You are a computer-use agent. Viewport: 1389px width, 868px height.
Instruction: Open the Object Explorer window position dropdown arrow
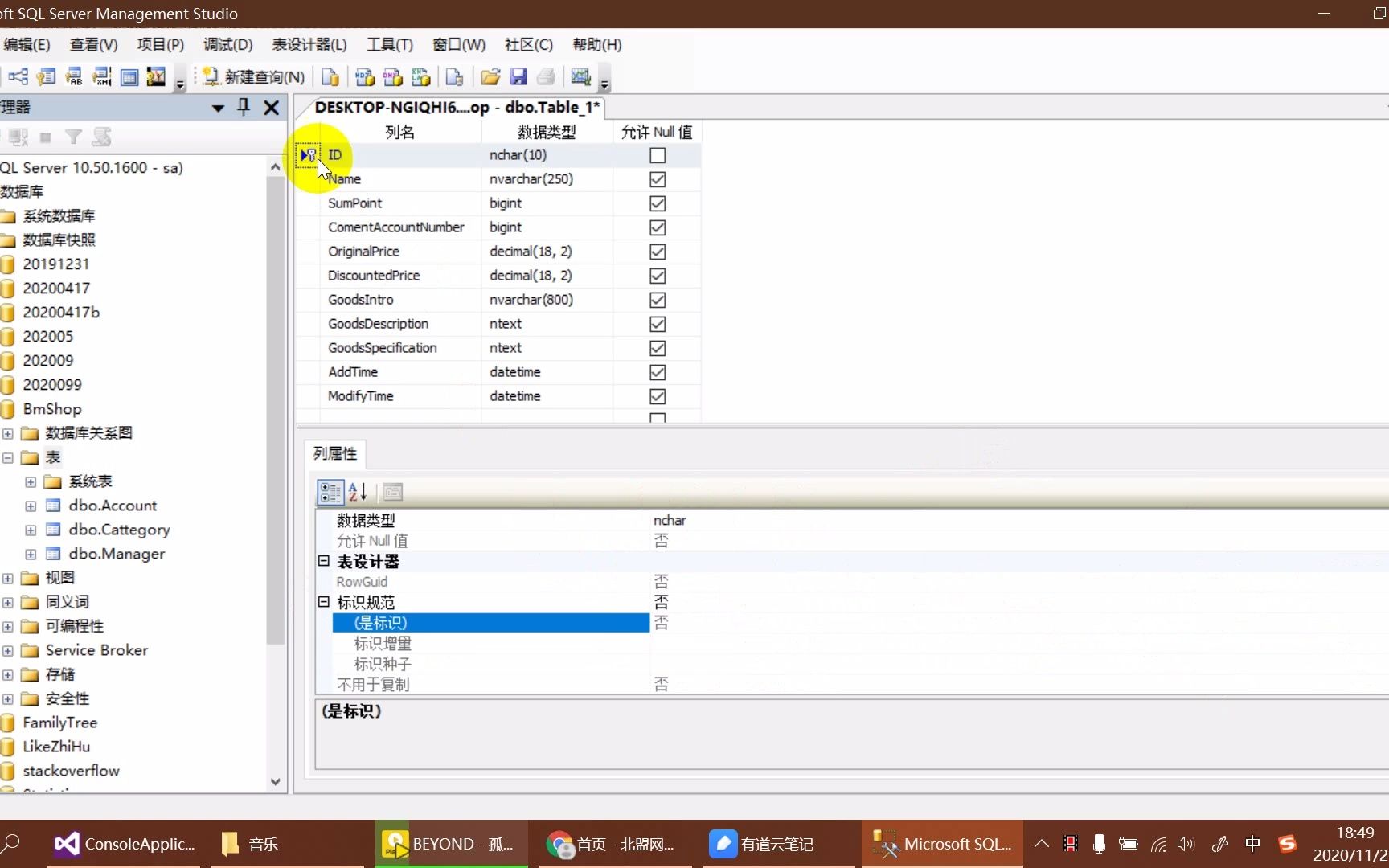tap(218, 108)
